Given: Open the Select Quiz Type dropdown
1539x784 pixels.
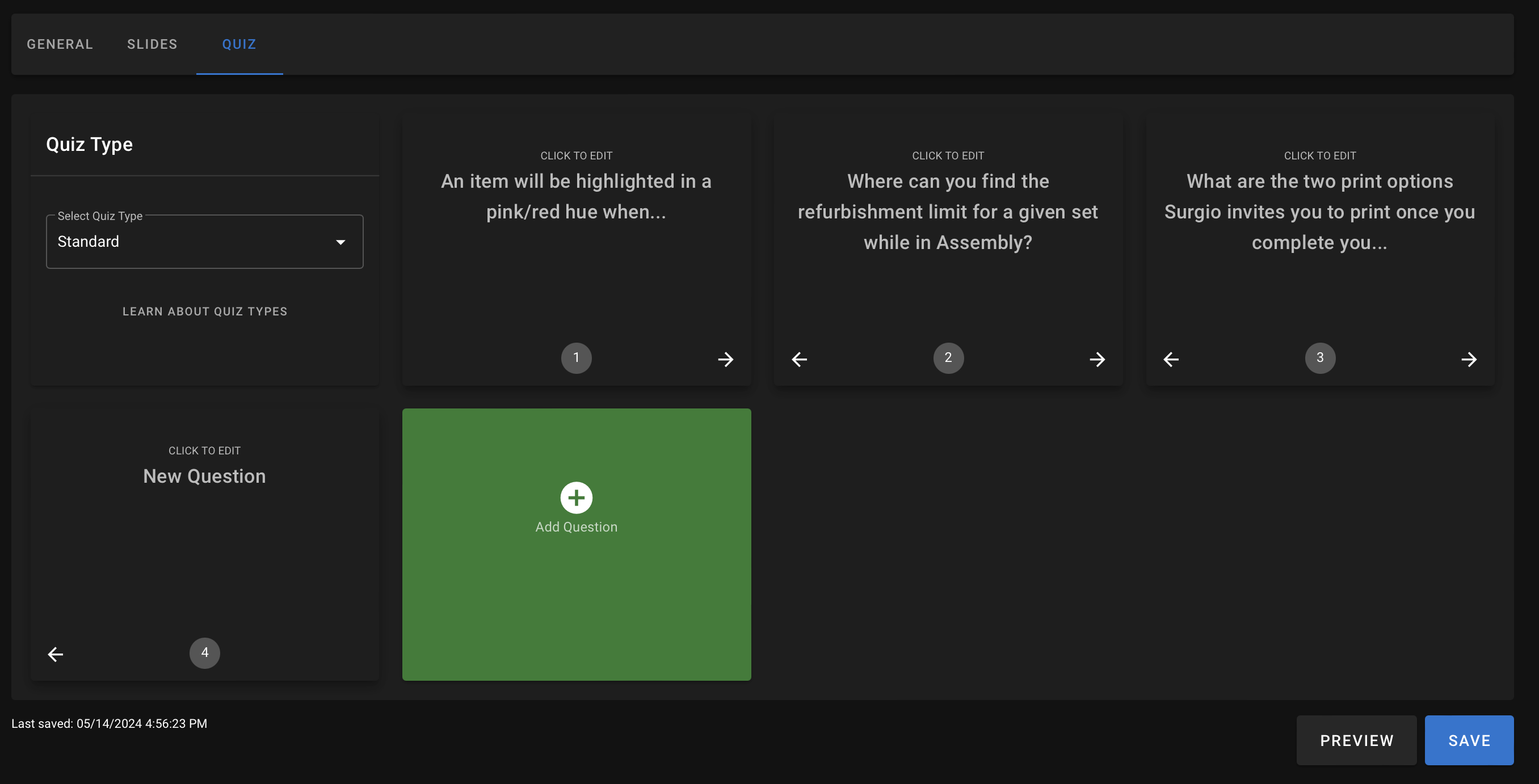Looking at the screenshot, I should point(204,241).
